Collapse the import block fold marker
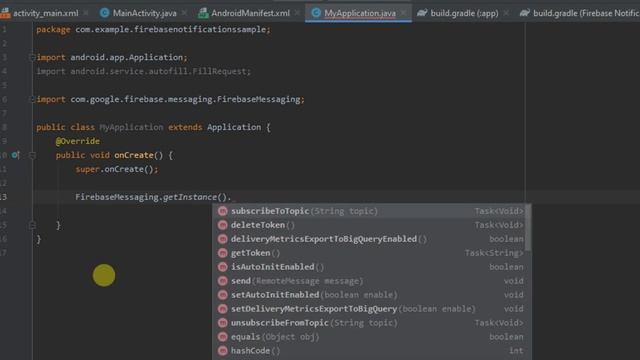 pos(32,57)
